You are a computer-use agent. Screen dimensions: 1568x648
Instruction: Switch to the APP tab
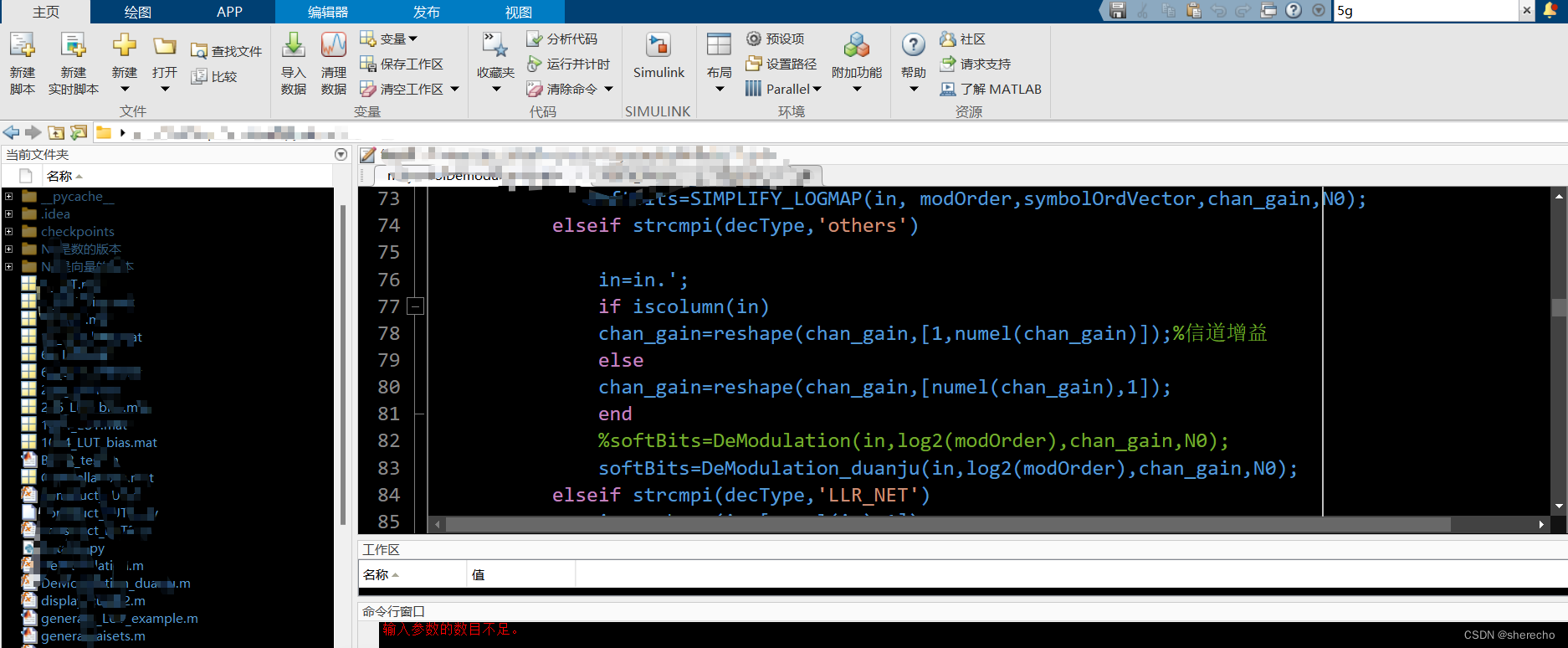[229, 12]
